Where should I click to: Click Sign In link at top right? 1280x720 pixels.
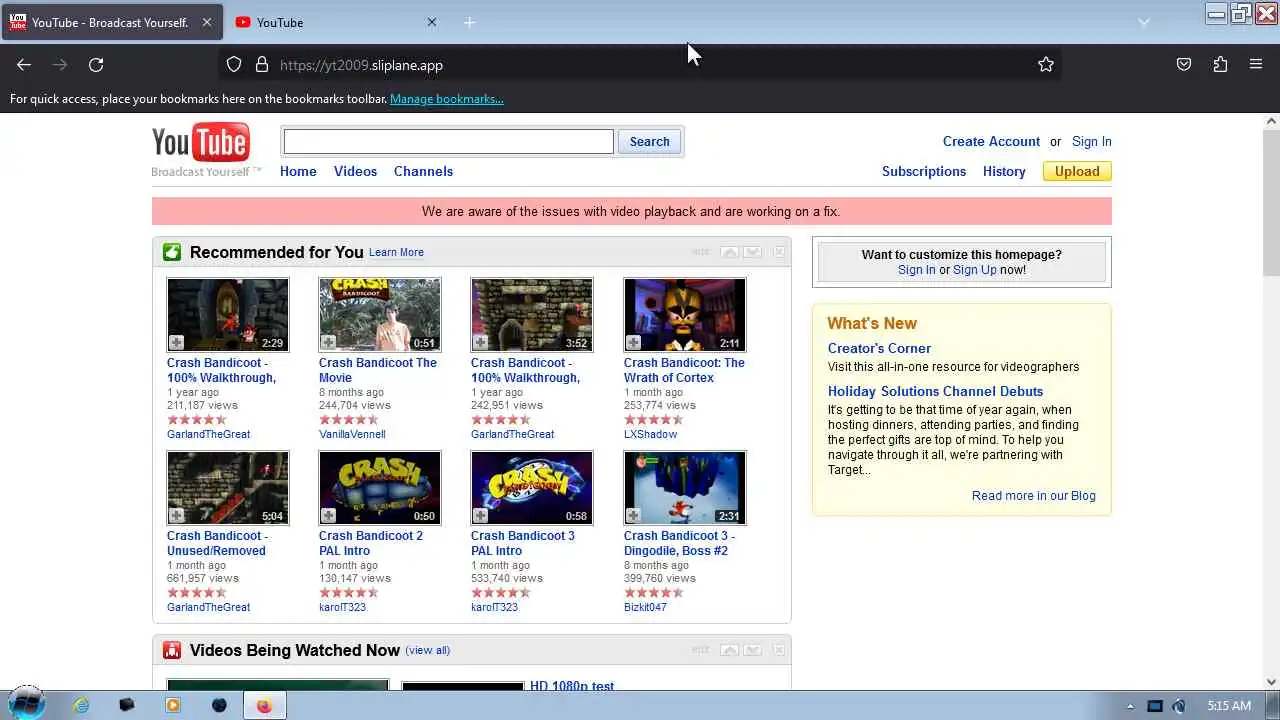coord(1092,141)
